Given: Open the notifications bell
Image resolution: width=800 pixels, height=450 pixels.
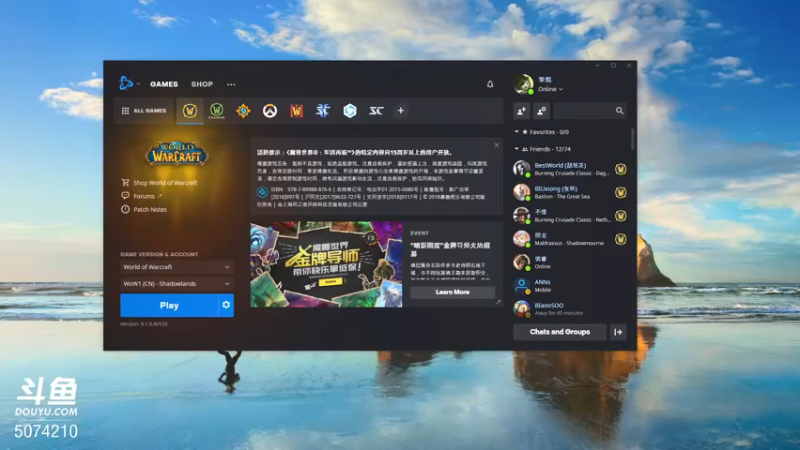Looking at the screenshot, I should (x=490, y=84).
